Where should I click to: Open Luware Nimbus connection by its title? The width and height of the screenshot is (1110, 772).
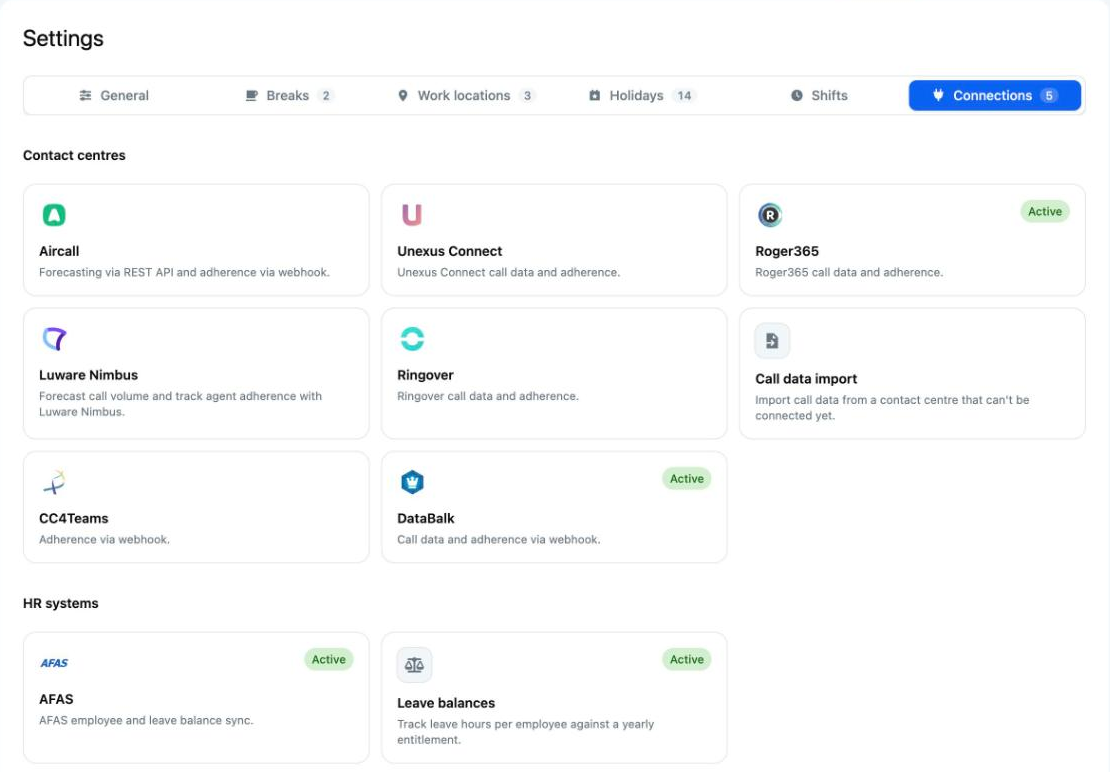pos(88,375)
